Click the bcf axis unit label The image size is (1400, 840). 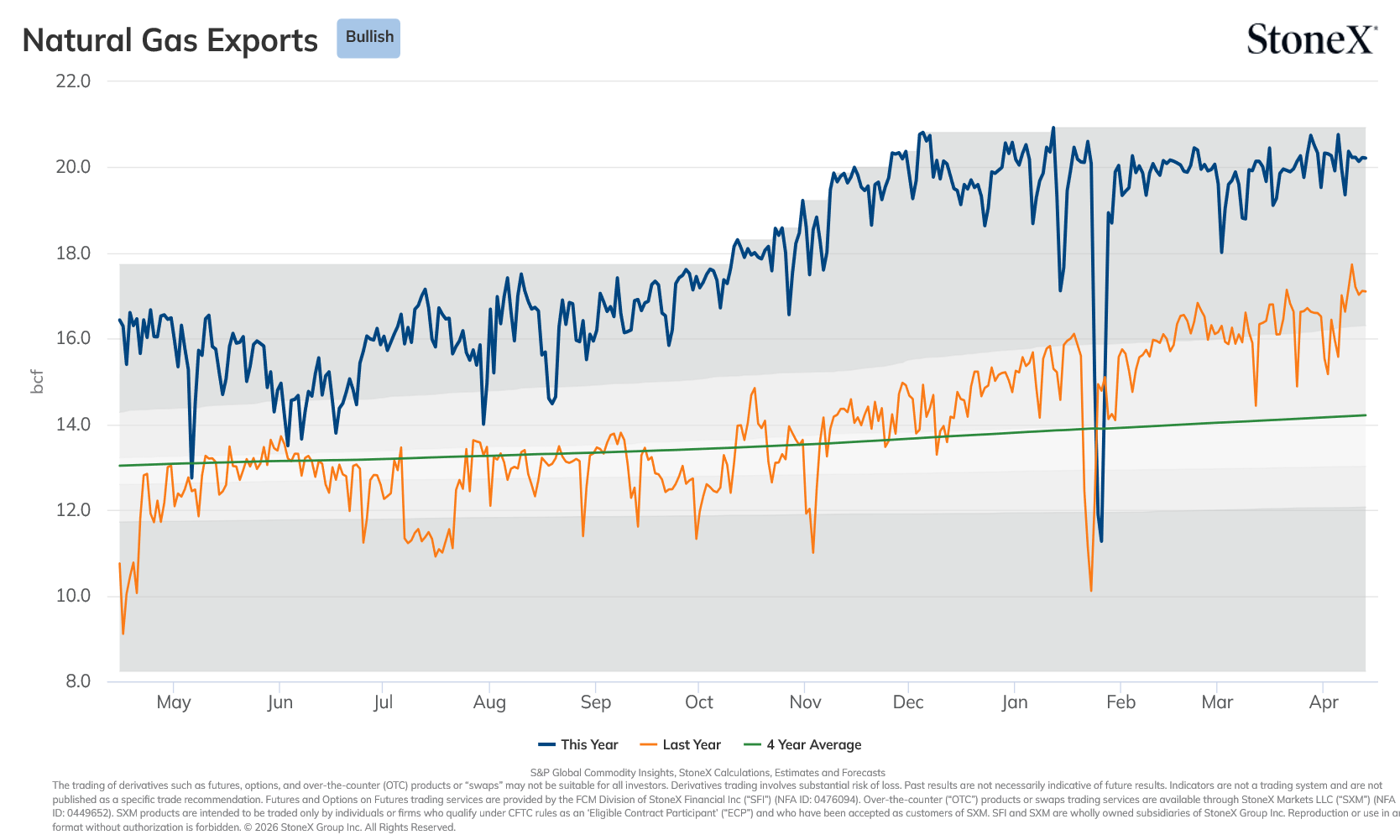[x=37, y=382]
